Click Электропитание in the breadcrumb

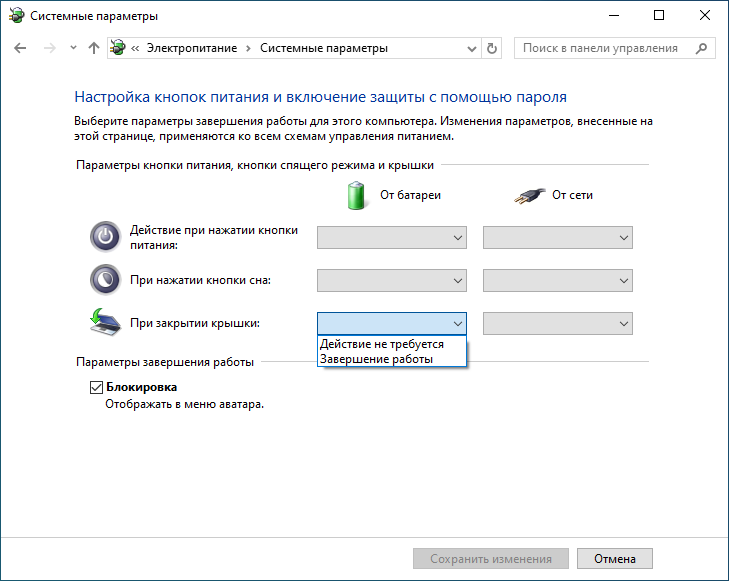click(200, 48)
